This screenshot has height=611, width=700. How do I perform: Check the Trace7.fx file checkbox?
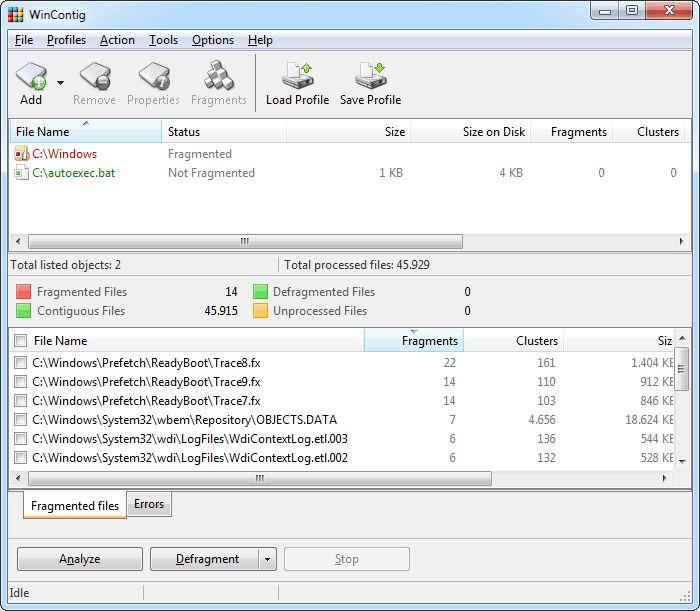tap(21, 401)
